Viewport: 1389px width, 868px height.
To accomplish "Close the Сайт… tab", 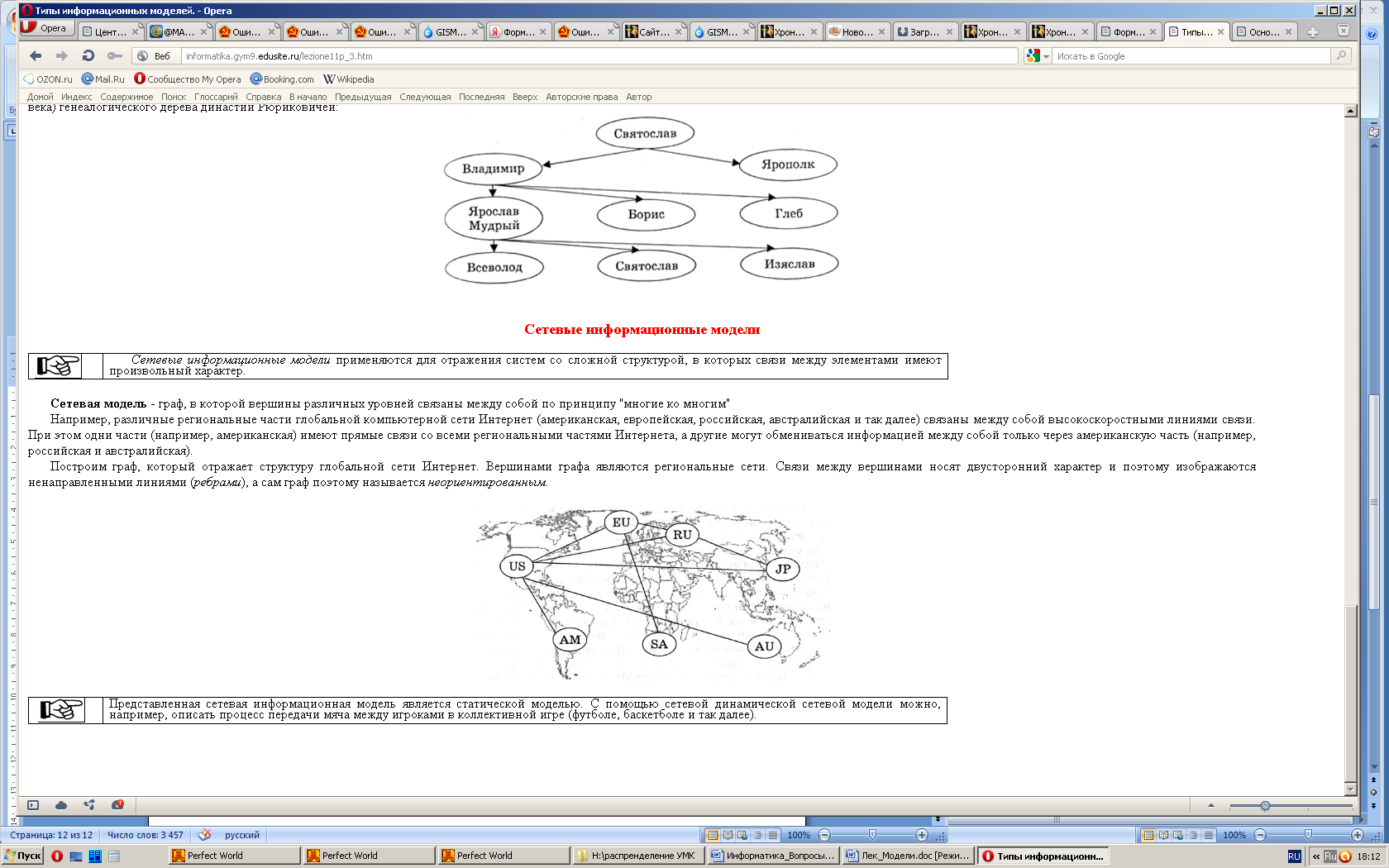I will pos(678,32).
